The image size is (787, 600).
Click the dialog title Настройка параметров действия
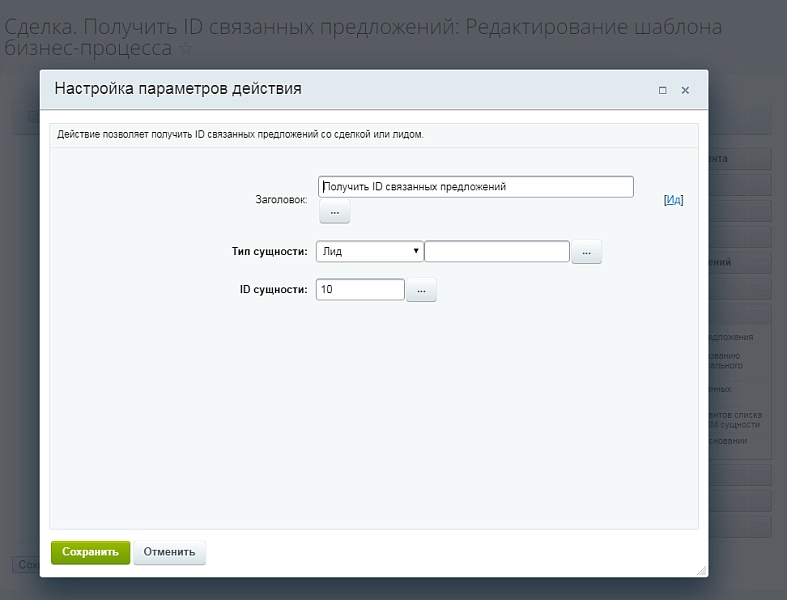(178, 89)
